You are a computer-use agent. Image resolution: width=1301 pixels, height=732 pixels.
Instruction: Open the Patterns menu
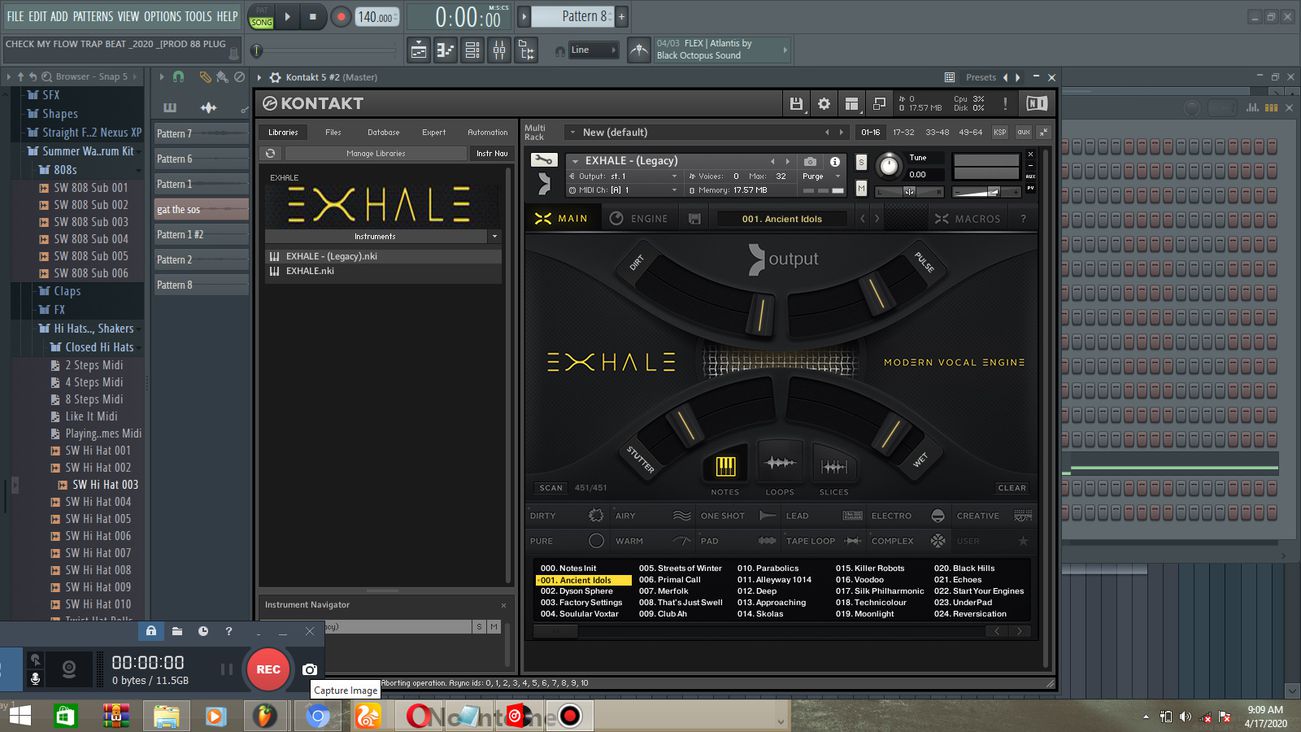92,16
